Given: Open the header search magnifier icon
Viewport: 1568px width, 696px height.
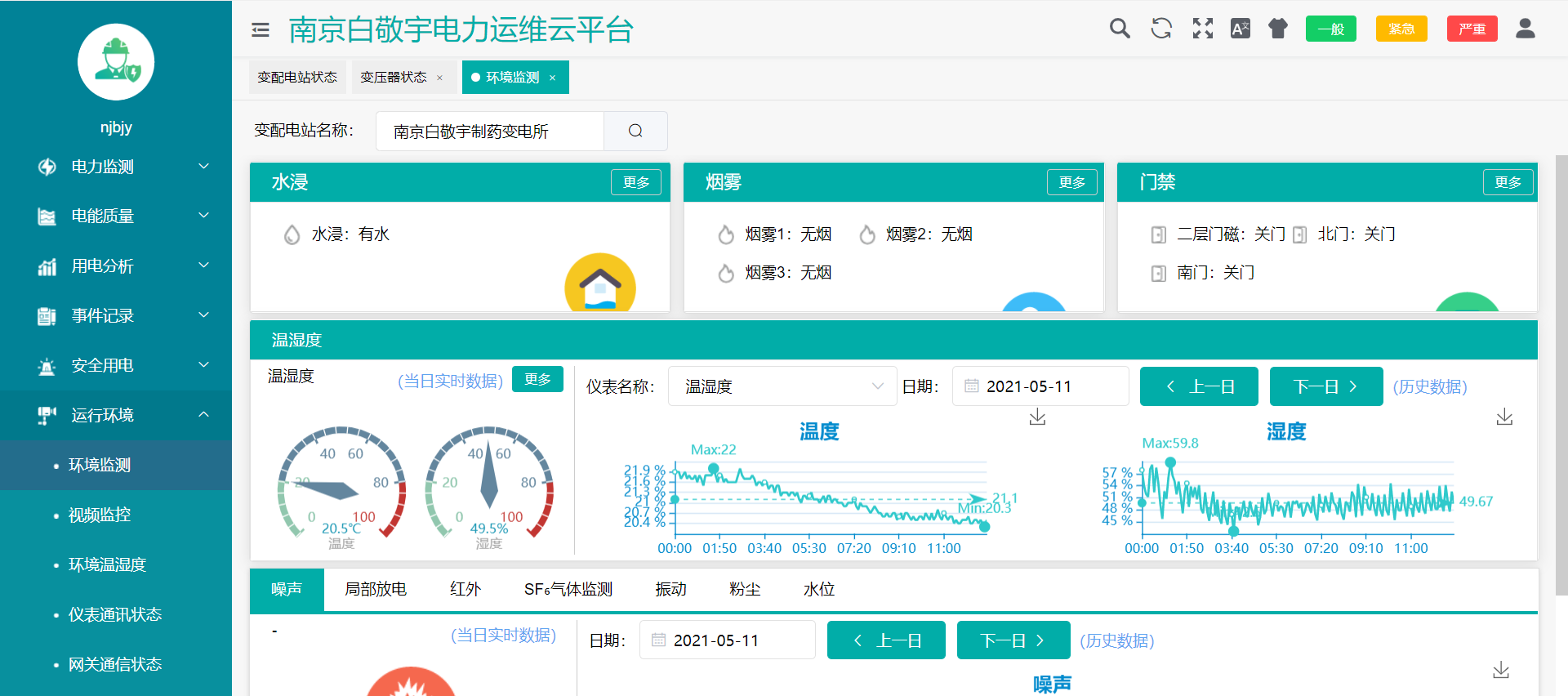Looking at the screenshot, I should tap(1120, 29).
